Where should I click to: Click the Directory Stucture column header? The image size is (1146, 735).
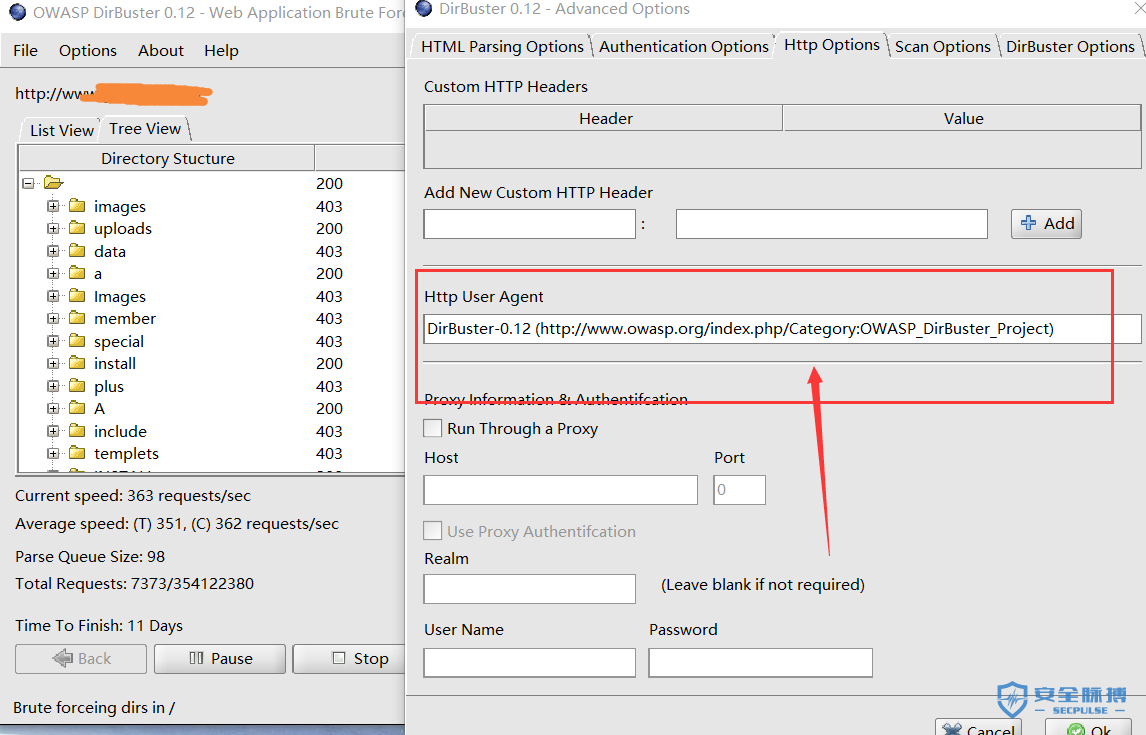(x=167, y=159)
